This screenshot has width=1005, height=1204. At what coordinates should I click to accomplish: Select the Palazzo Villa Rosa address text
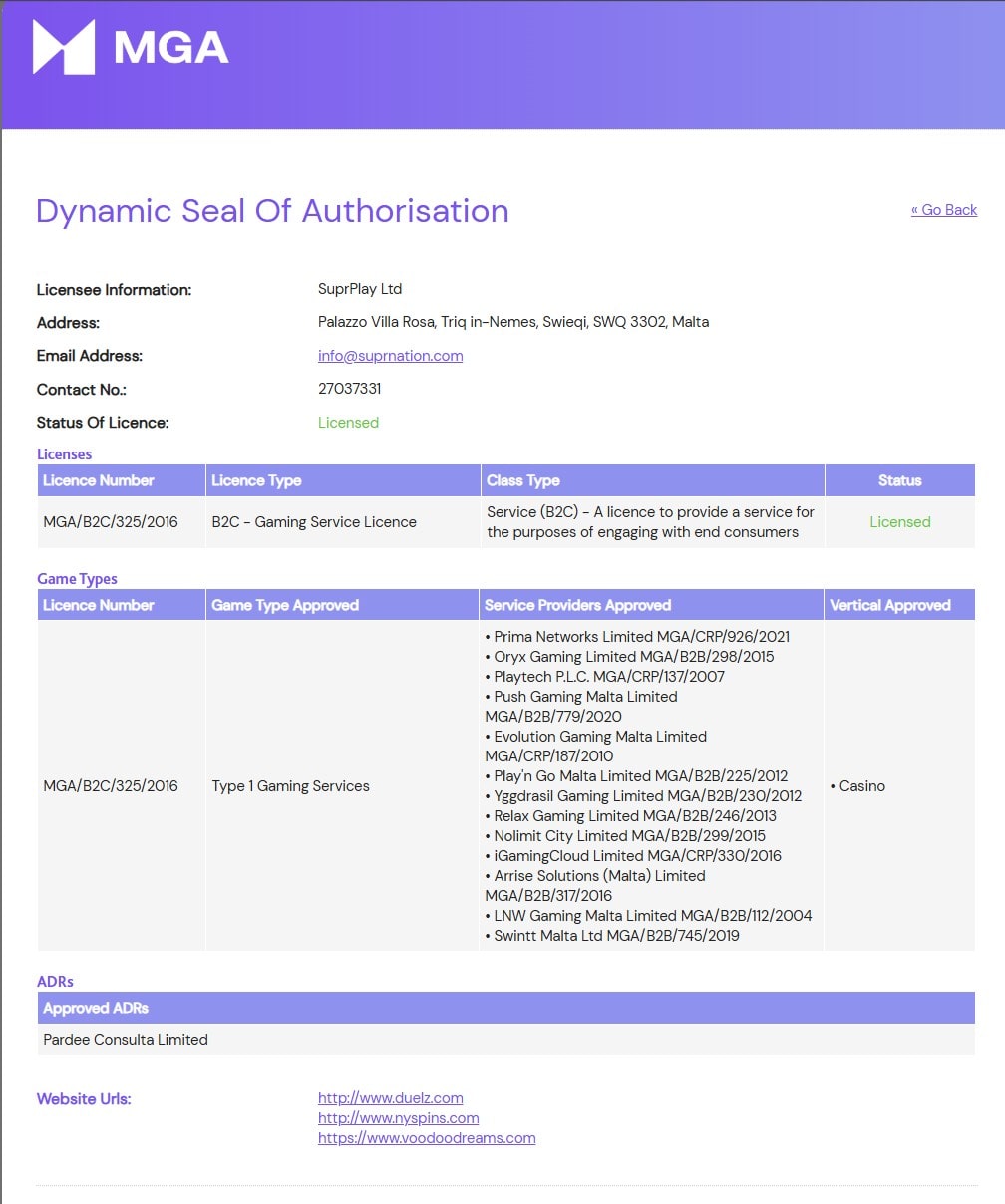pos(513,322)
